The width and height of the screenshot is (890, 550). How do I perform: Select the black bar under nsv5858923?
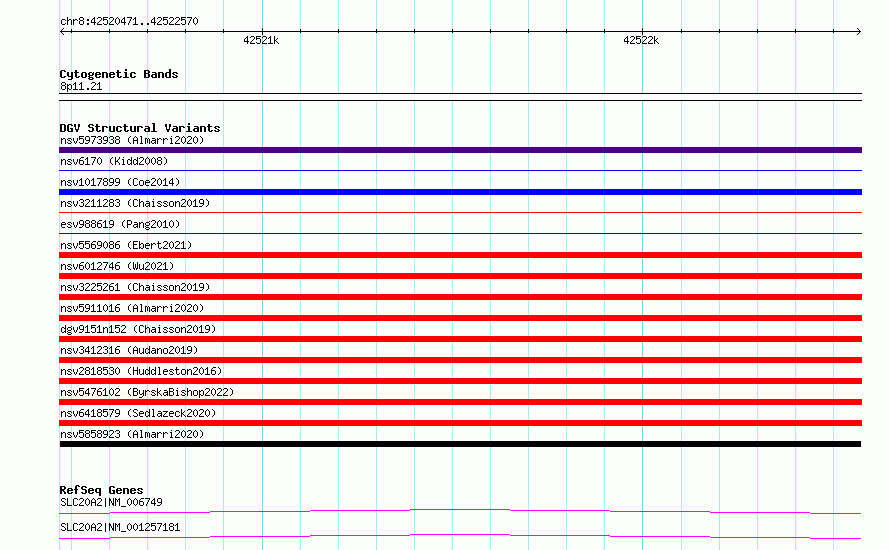460,444
